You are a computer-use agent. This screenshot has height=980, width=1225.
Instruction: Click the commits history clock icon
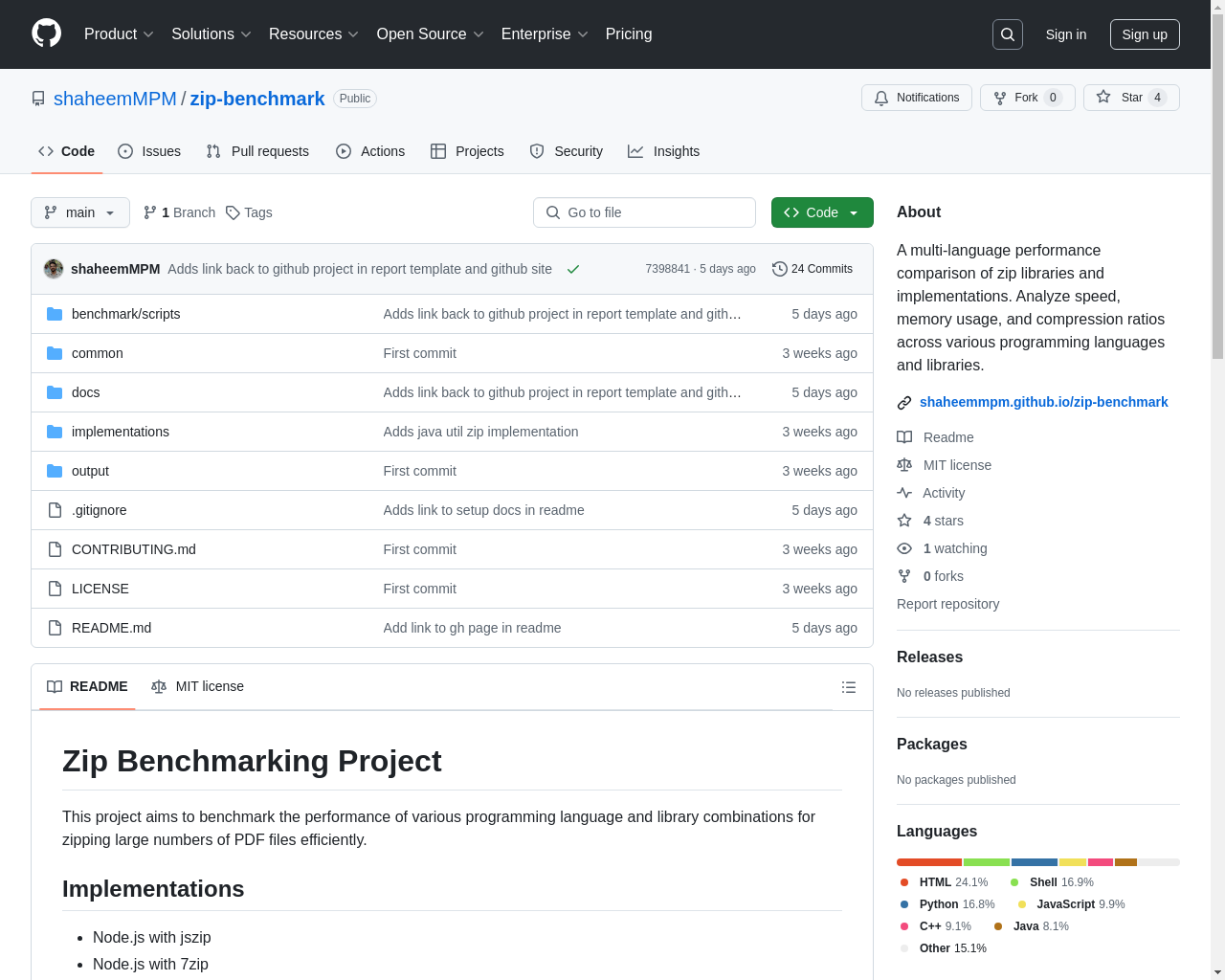tap(780, 269)
